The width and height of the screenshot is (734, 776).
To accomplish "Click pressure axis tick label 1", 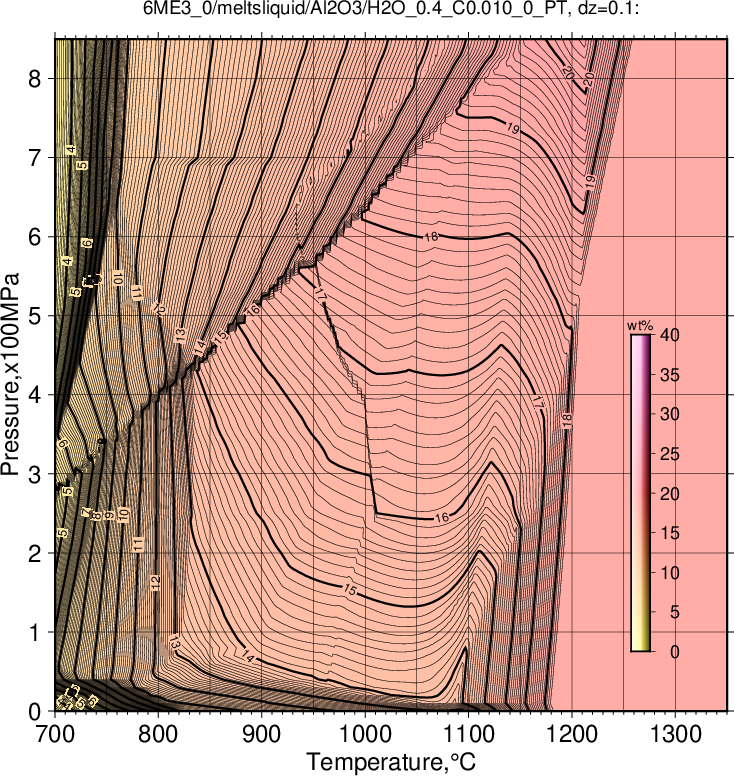I will (x=35, y=632).
